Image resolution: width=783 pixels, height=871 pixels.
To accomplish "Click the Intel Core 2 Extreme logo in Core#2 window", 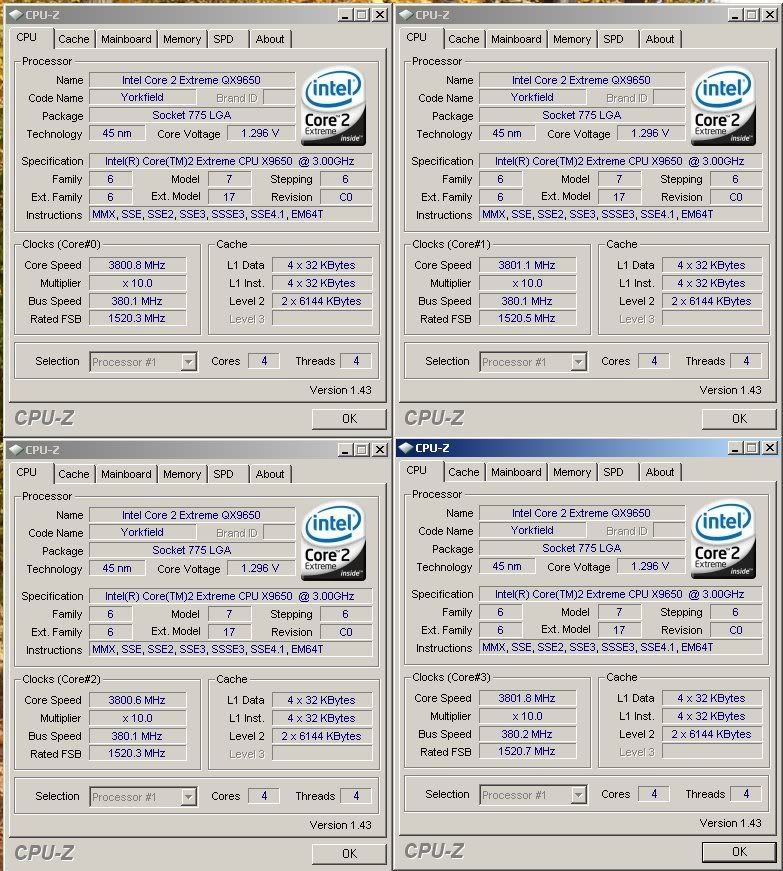I will click(333, 541).
